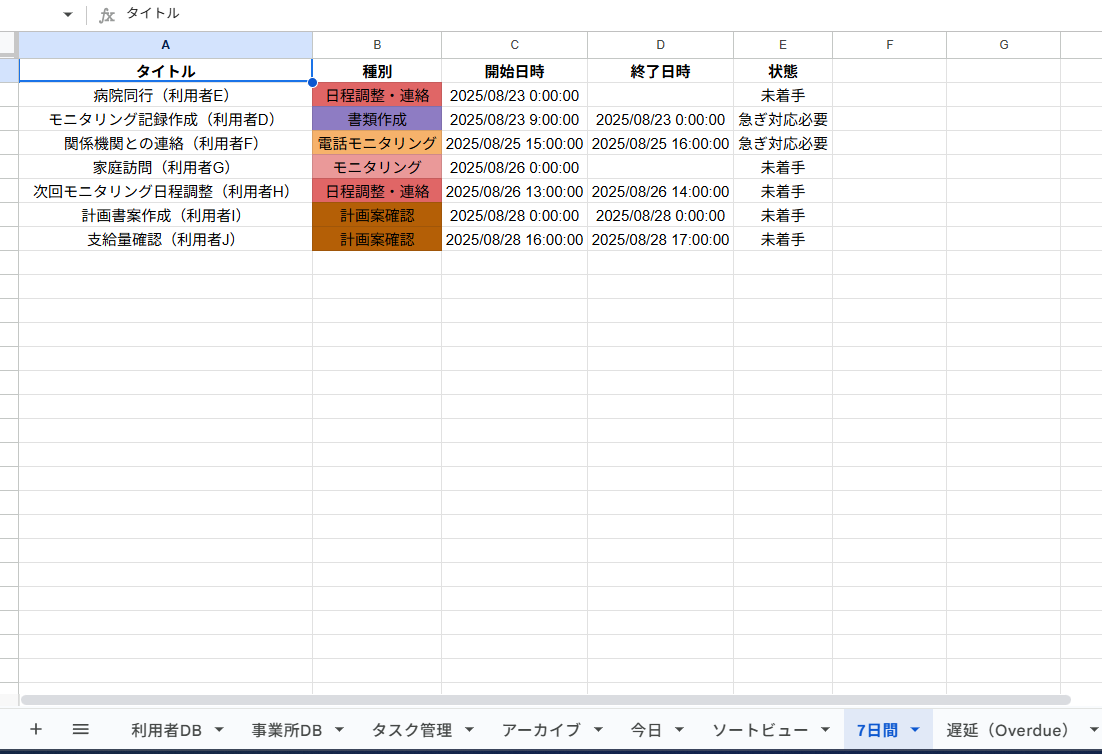Open the タスク管理 tab dropdown arrow

(469, 729)
